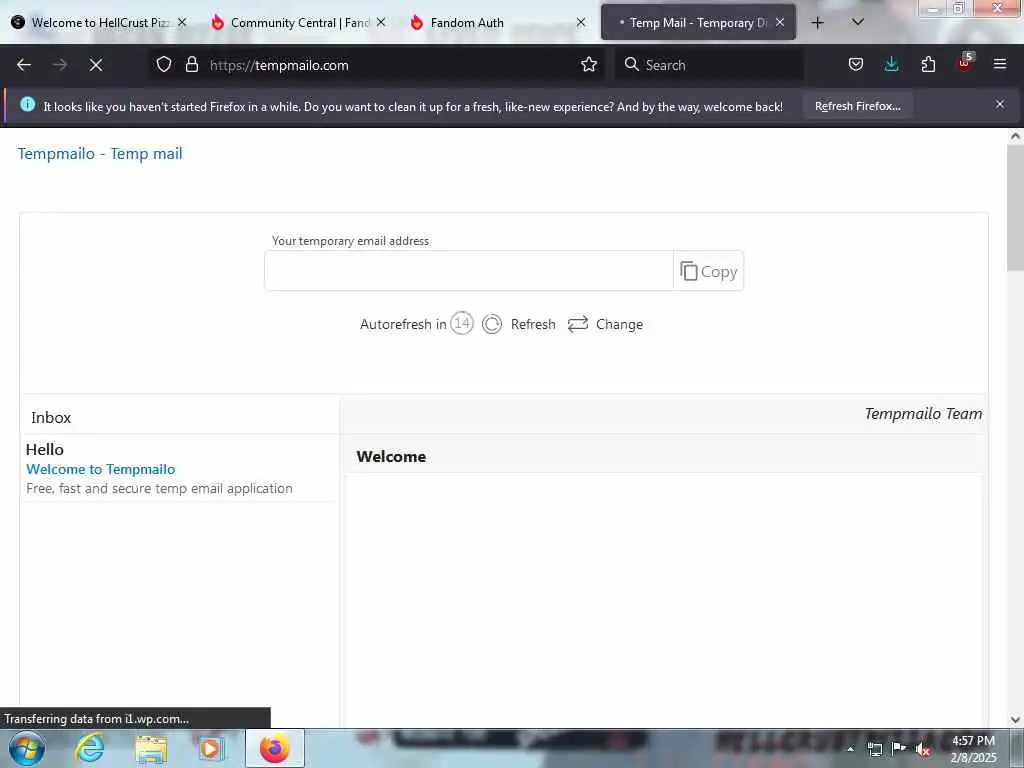
Task: Click Tempmailo Team sender text
Action: pyautogui.click(x=923, y=414)
